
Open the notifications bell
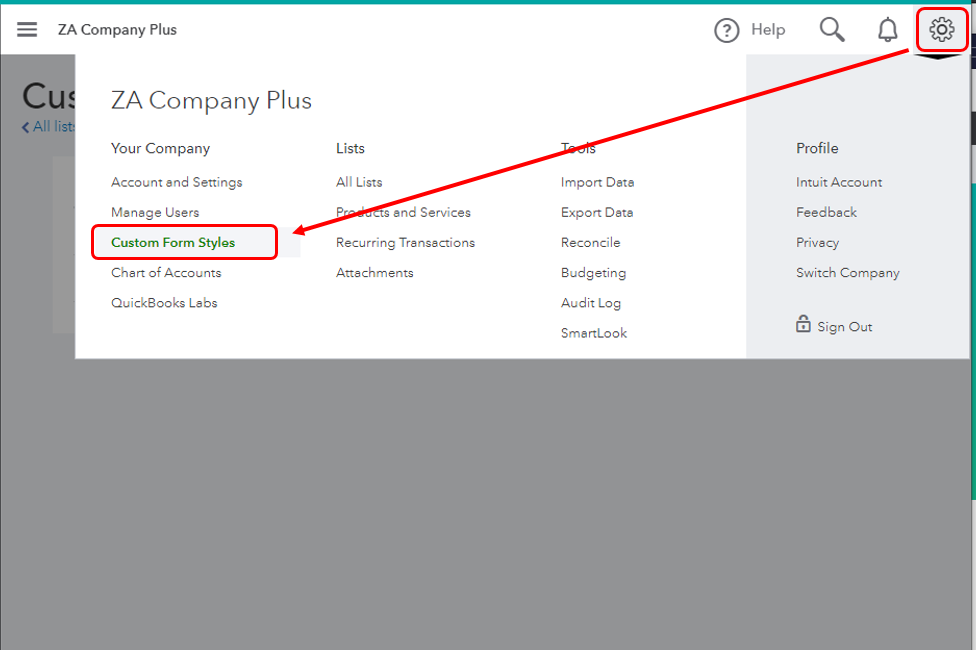pyautogui.click(x=888, y=29)
